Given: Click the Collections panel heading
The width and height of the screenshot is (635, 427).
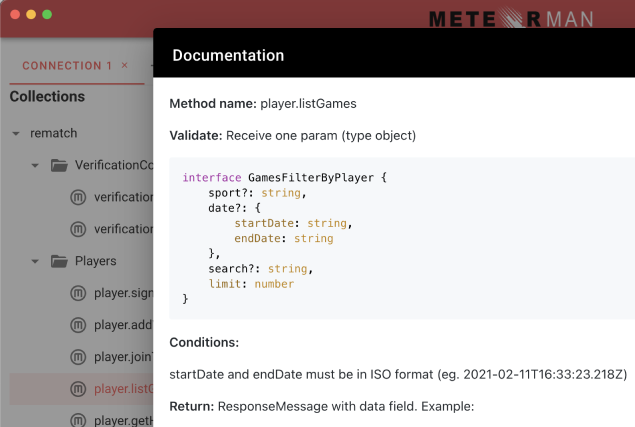Looking at the screenshot, I should 47,97.
